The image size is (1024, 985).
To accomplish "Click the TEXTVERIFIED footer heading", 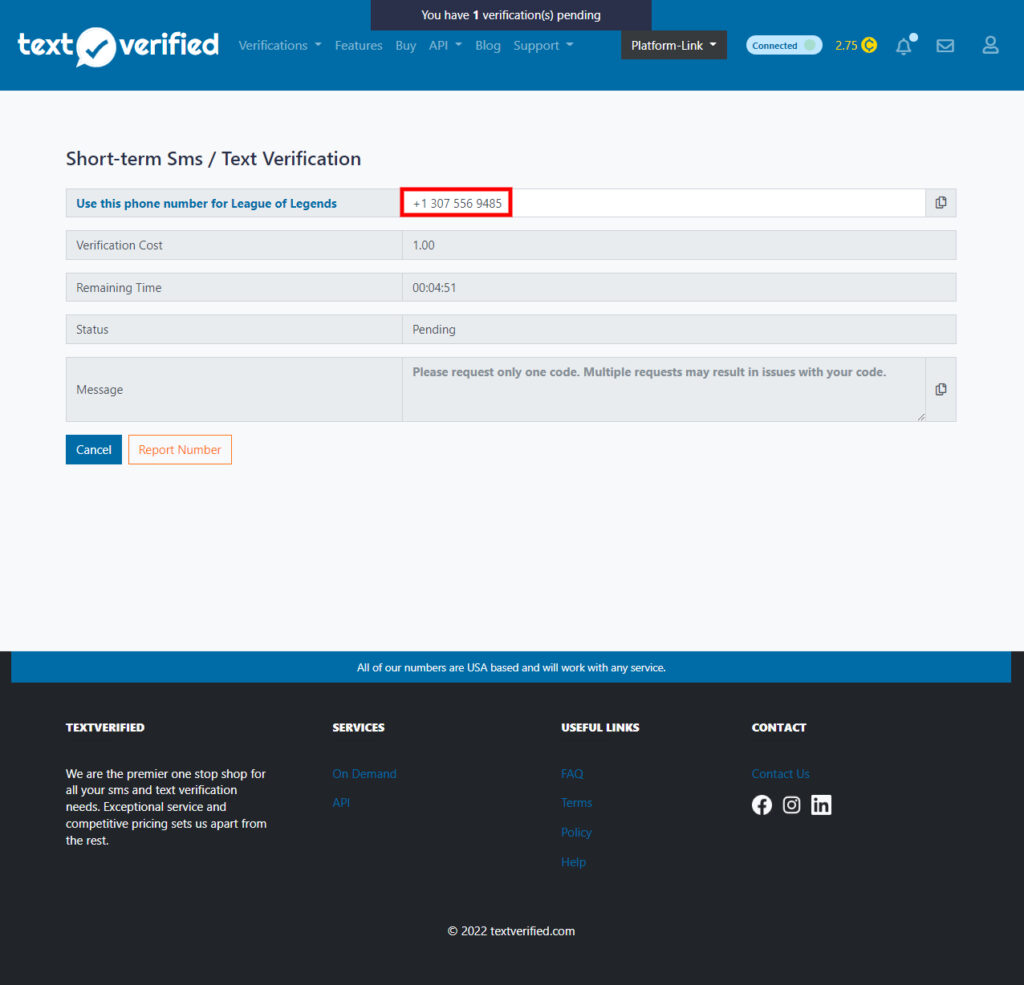I will tap(105, 727).
